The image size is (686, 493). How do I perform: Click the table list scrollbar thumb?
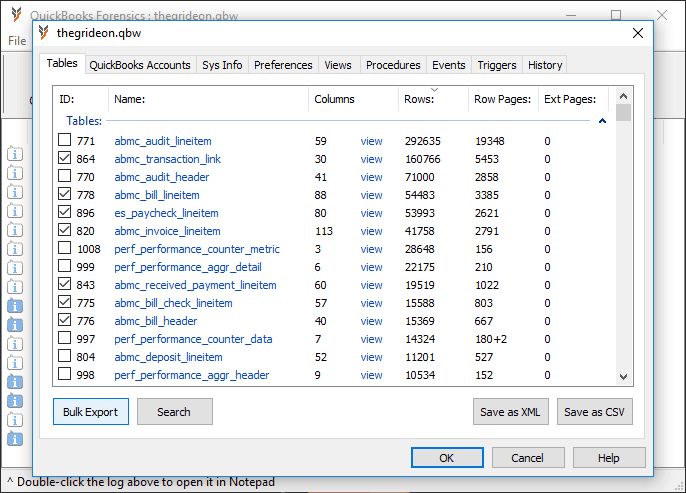tap(623, 112)
